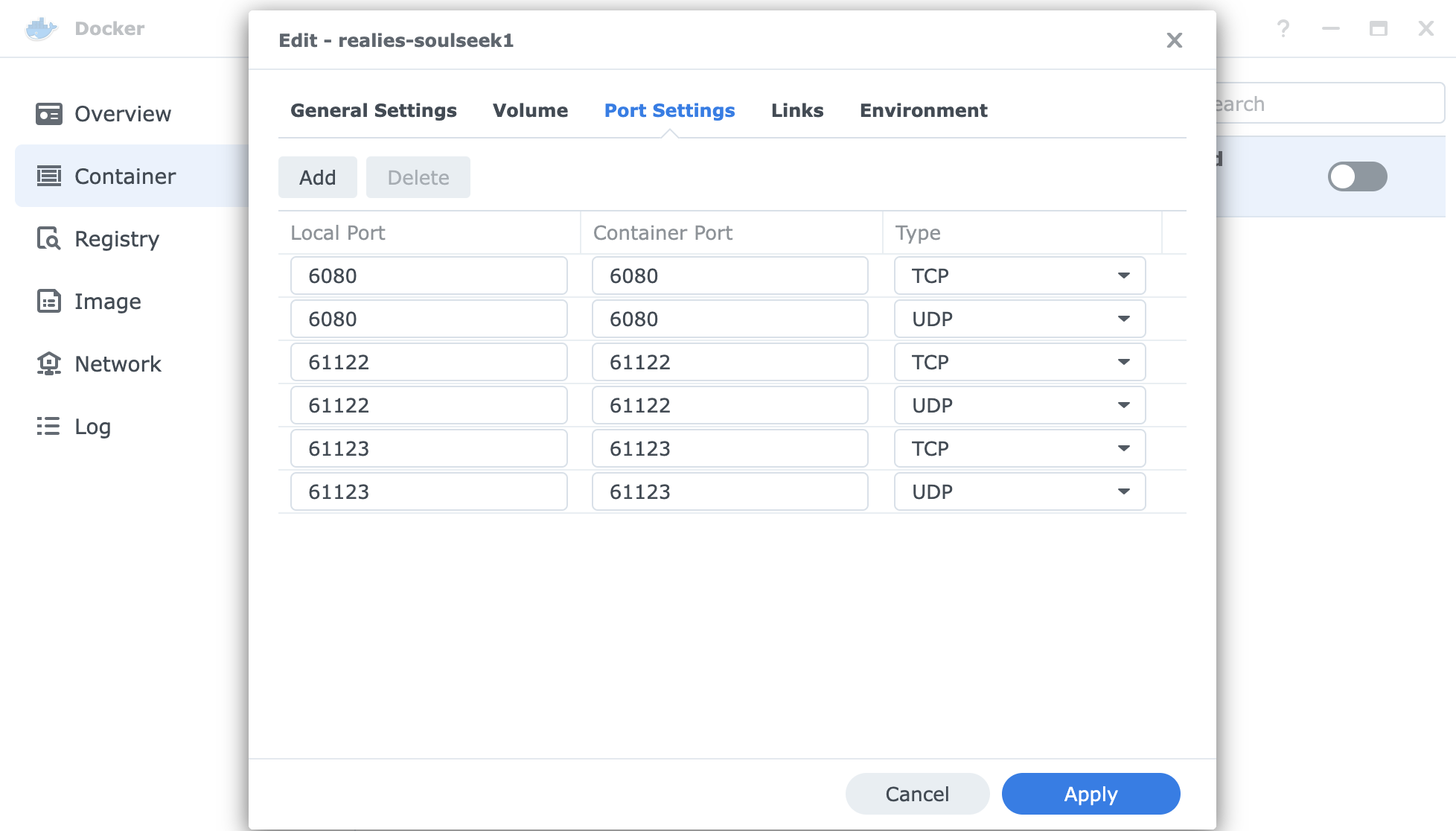Apply the port settings changes
The height and width of the screenshot is (831, 1456).
pyautogui.click(x=1090, y=794)
